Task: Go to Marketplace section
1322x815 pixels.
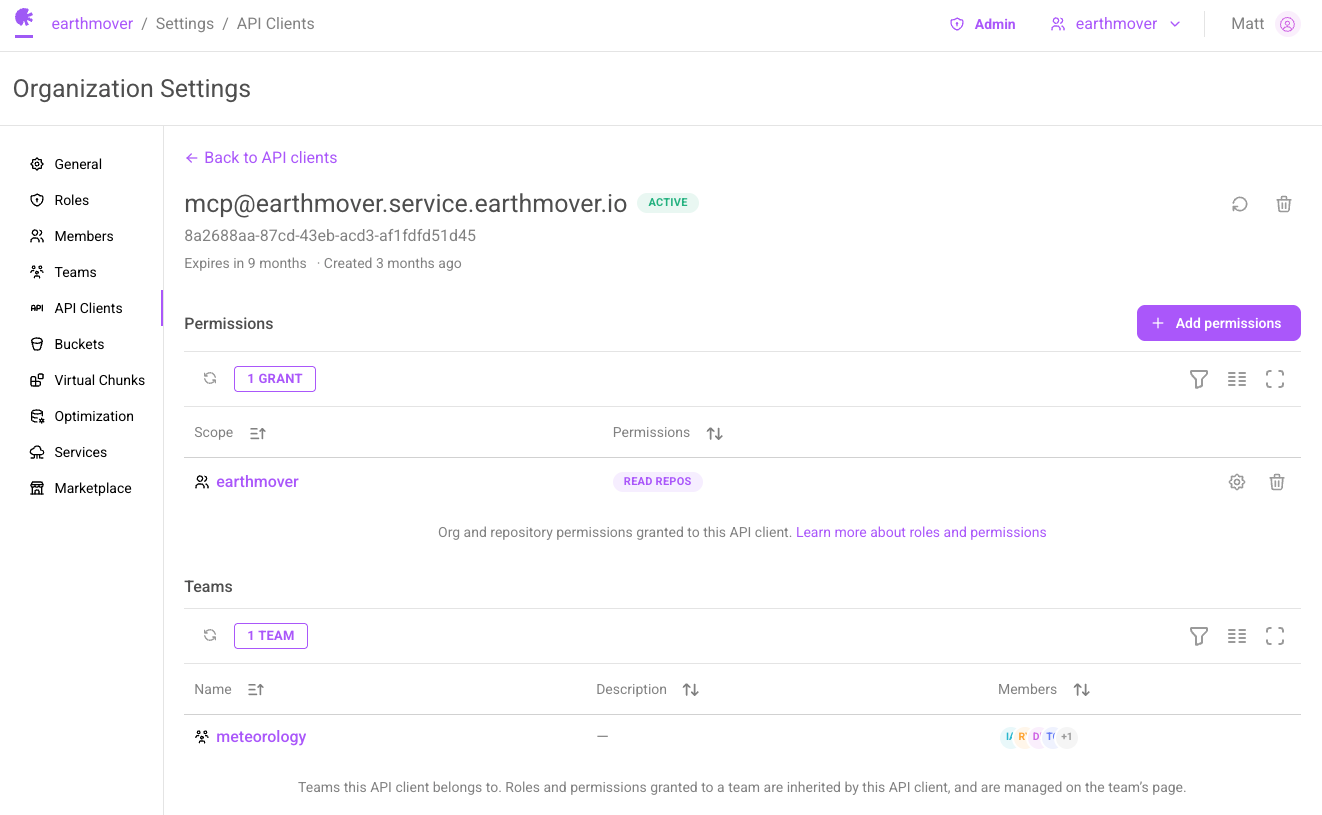Action: pyautogui.click(x=93, y=488)
